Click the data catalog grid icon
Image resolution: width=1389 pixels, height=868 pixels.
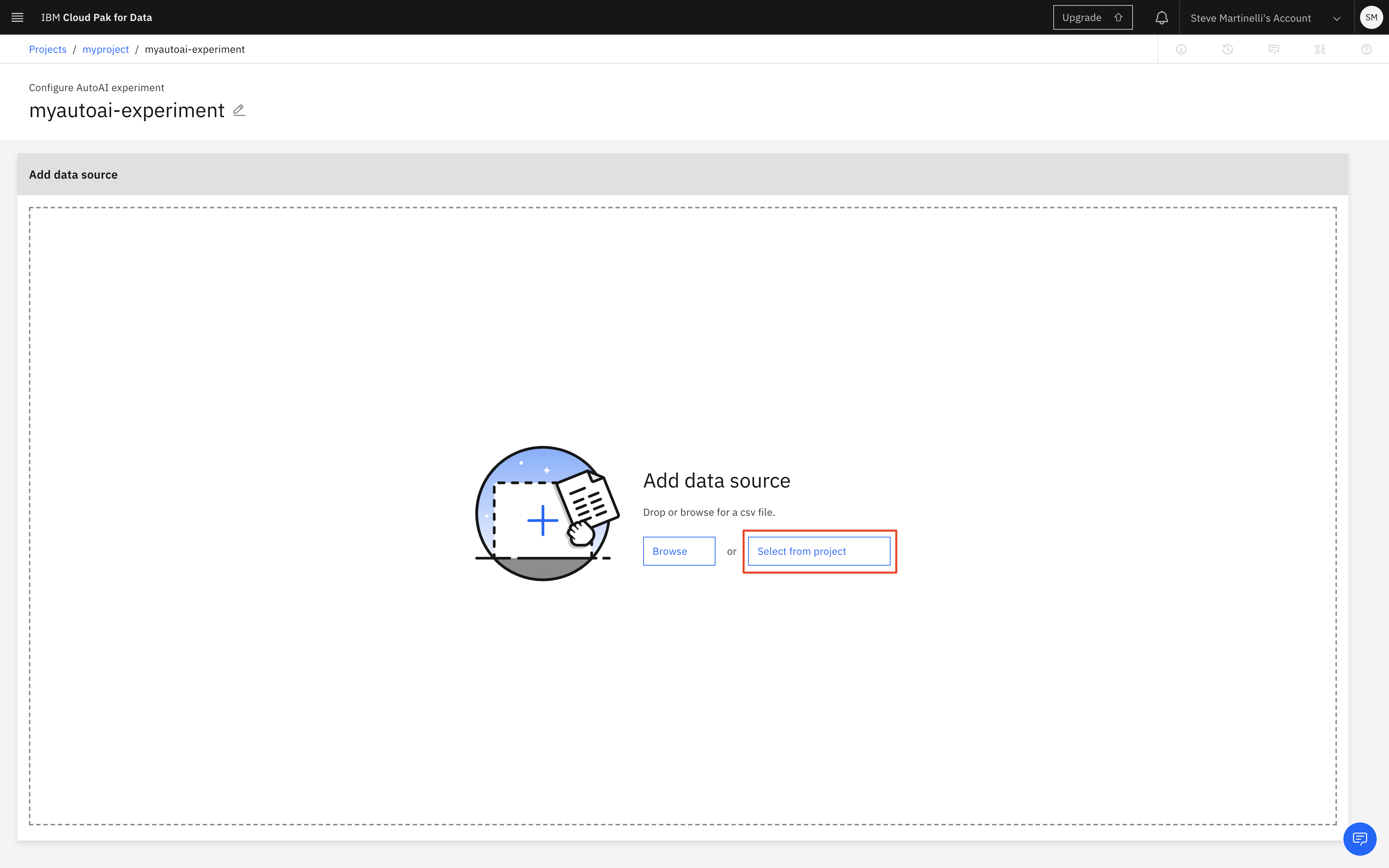[x=1320, y=50]
